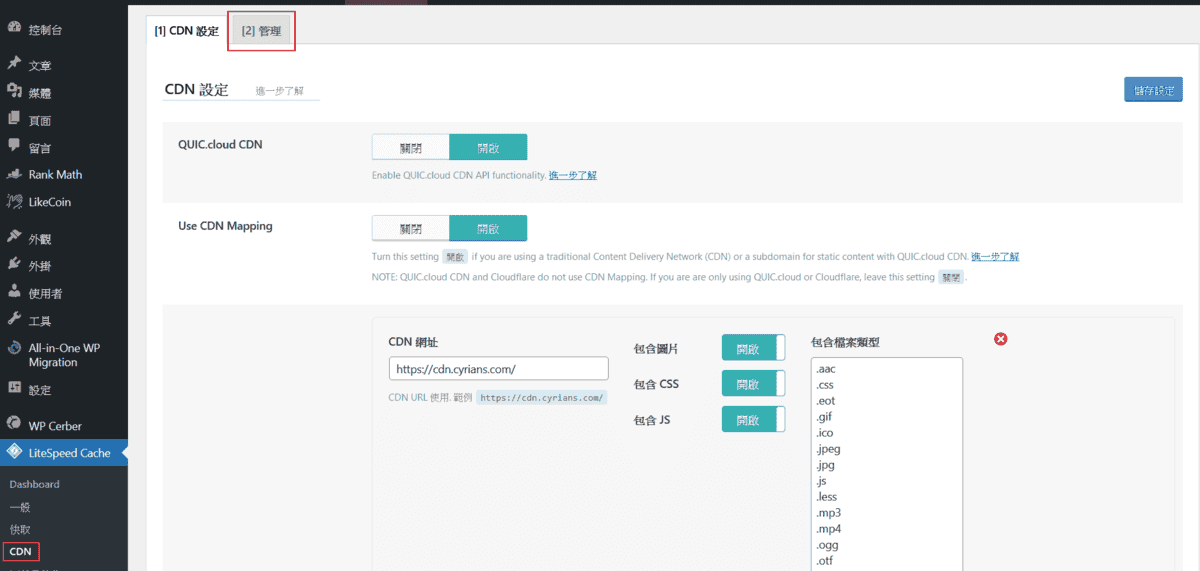Click the 媒體 media library icon

(x=15, y=92)
